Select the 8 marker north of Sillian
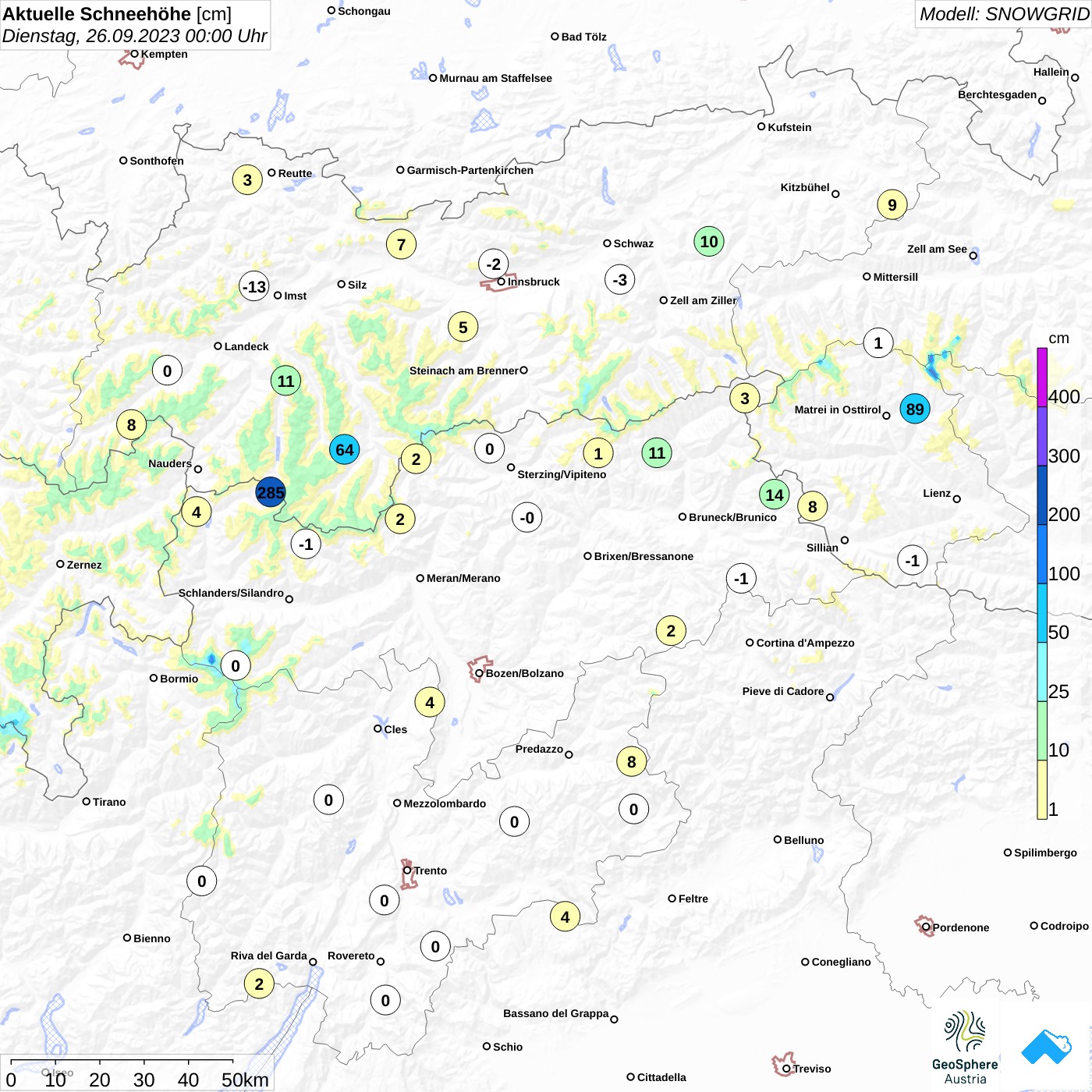 tap(812, 506)
